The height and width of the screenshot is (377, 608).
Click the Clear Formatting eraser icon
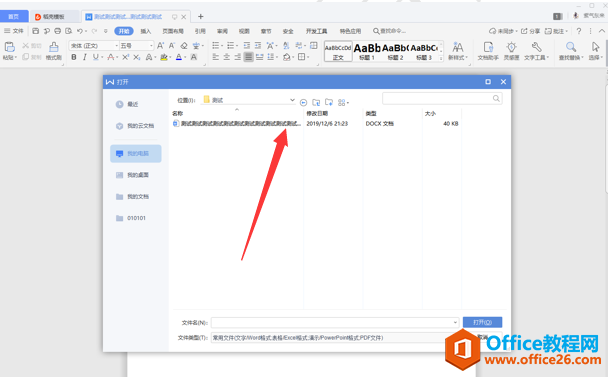(x=184, y=46)
